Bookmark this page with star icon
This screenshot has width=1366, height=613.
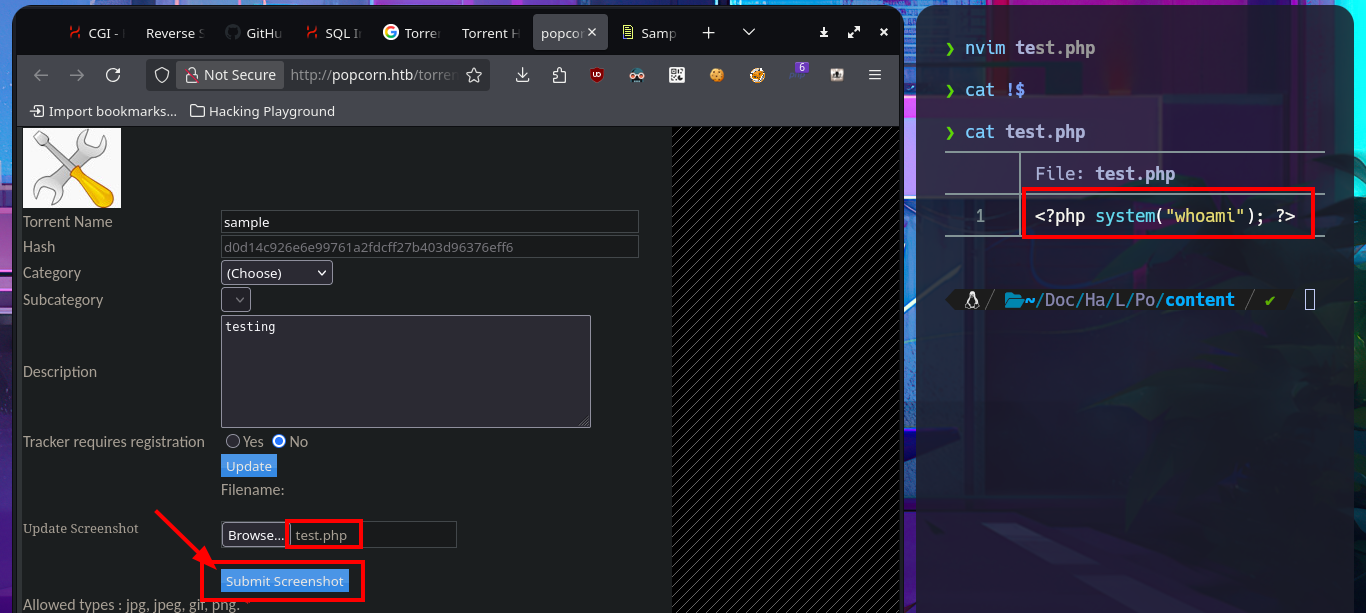pos(474,75)
